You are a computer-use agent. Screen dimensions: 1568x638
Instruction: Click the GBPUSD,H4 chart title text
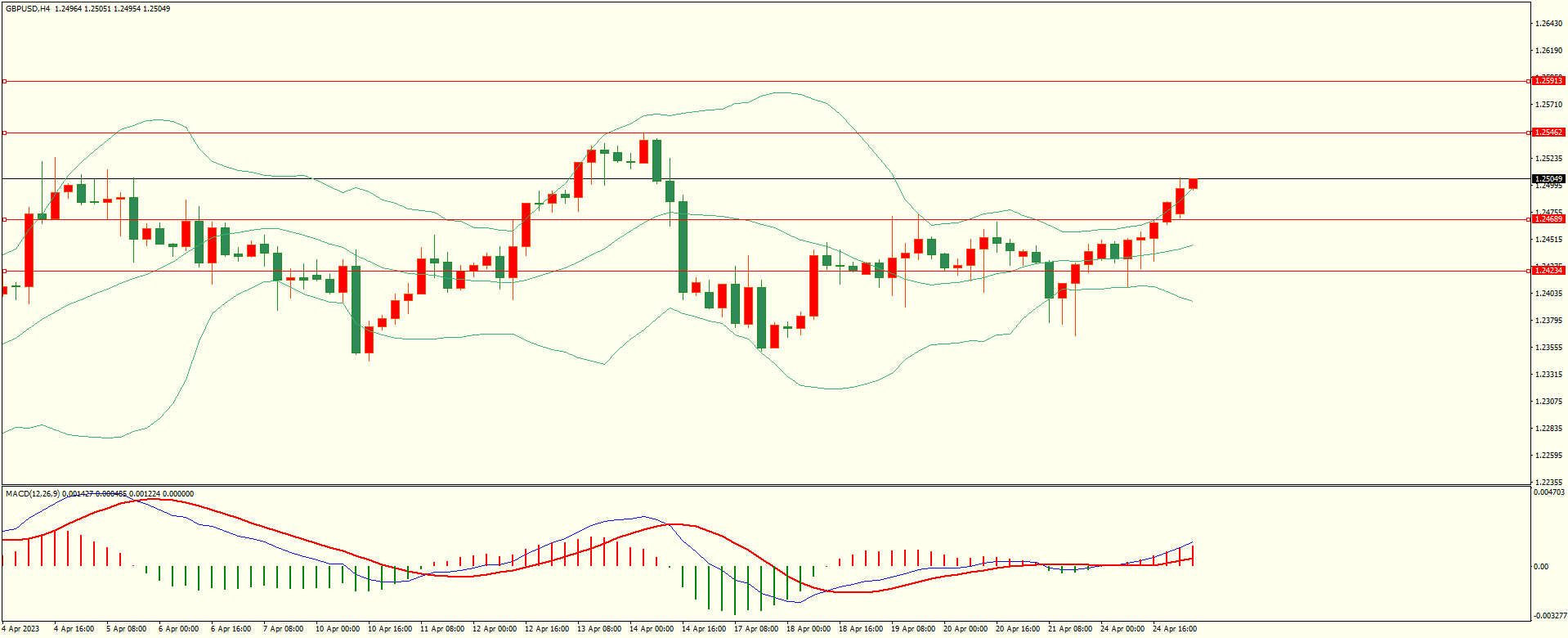pyautogui.click(x=27, y=9)
